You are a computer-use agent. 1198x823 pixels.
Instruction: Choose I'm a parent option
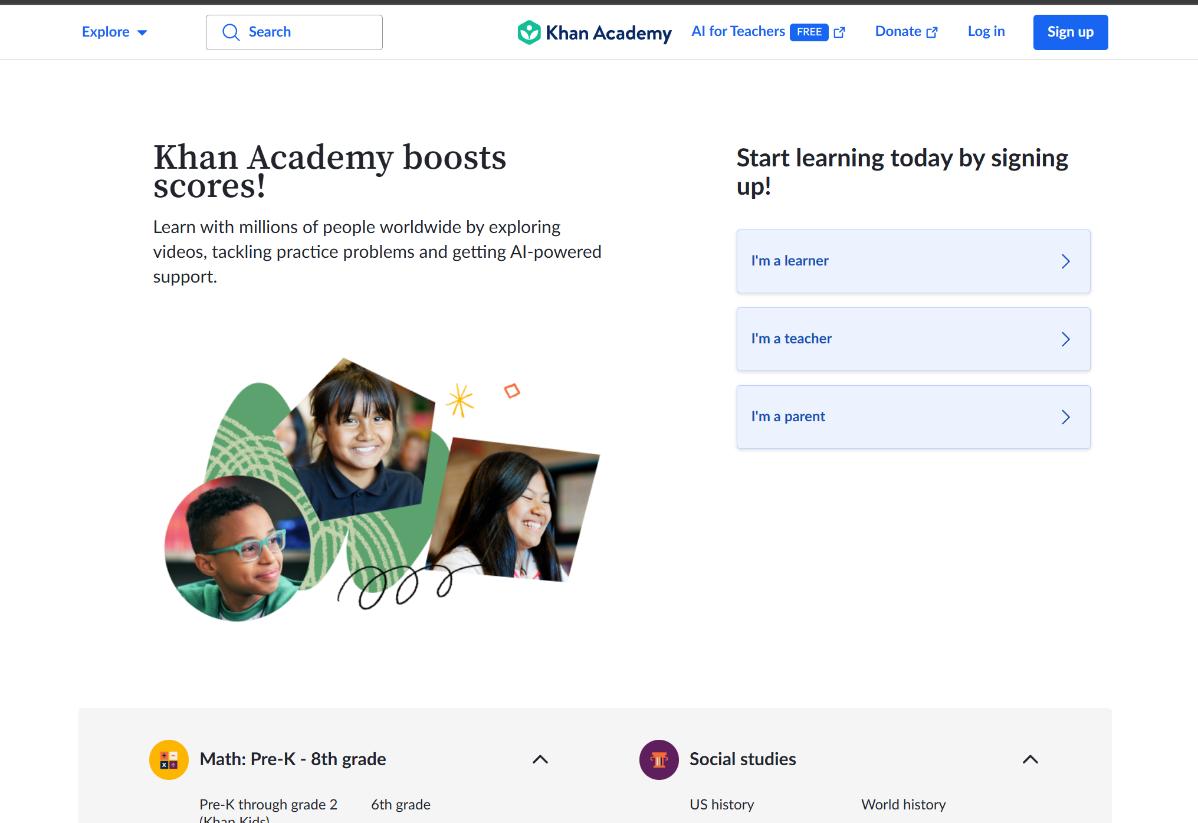tap(912, 417)
